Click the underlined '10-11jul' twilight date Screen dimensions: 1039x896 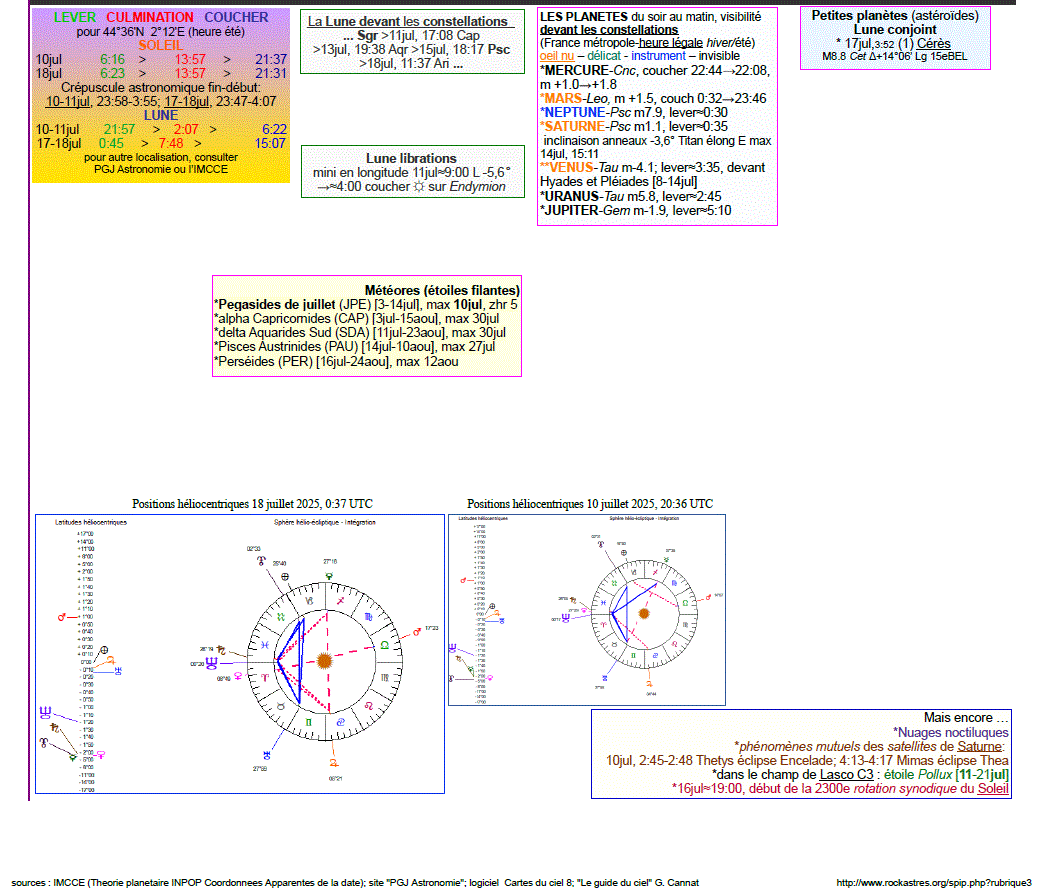pos(68,101)
